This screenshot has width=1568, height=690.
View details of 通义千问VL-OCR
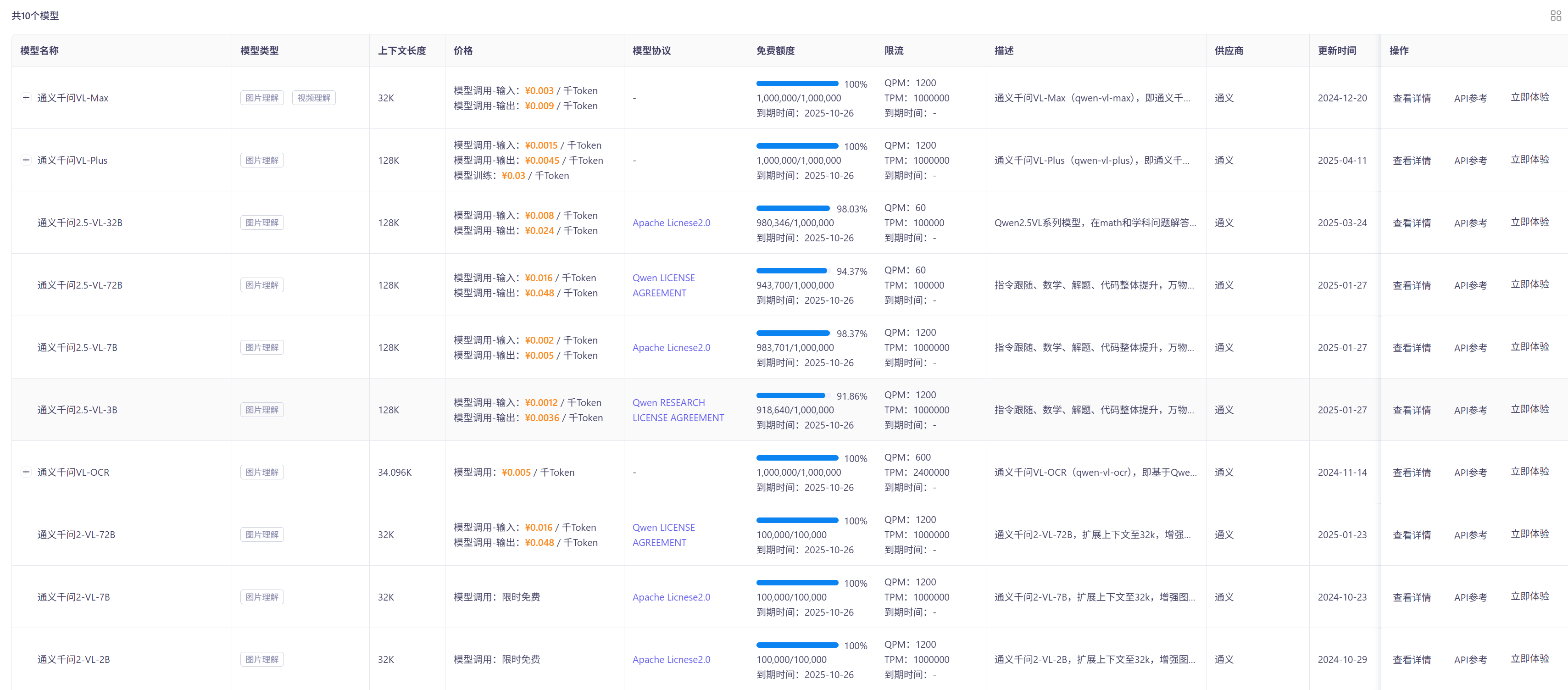point(1412,472)
